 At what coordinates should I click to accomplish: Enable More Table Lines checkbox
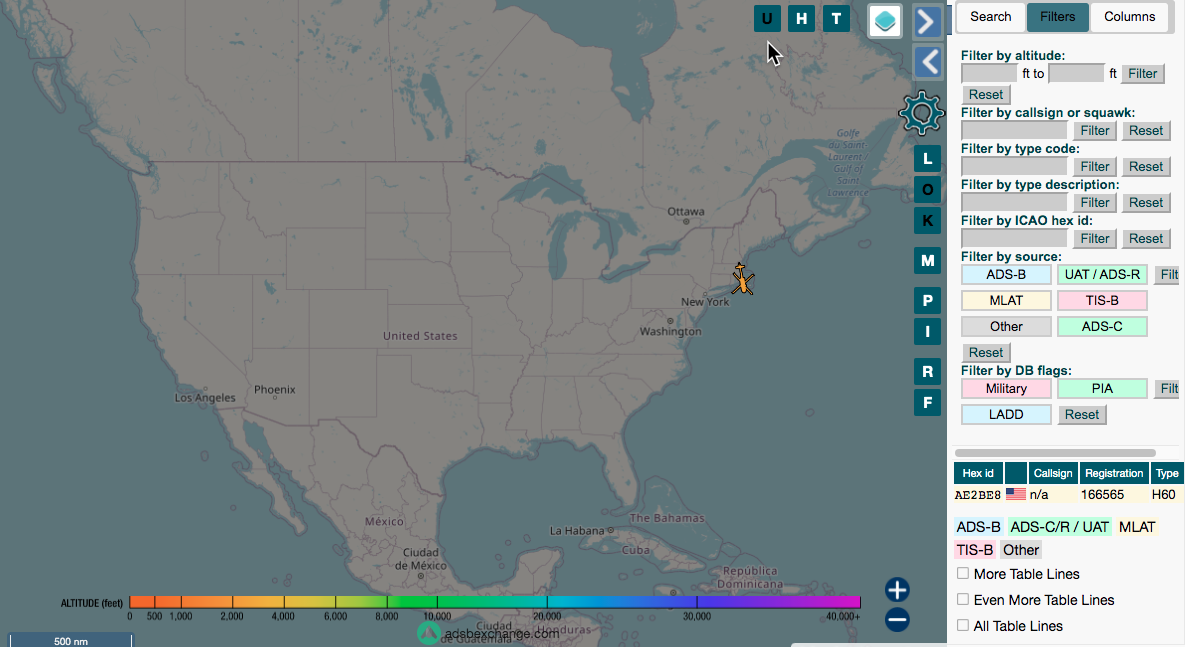click(963, 574)
